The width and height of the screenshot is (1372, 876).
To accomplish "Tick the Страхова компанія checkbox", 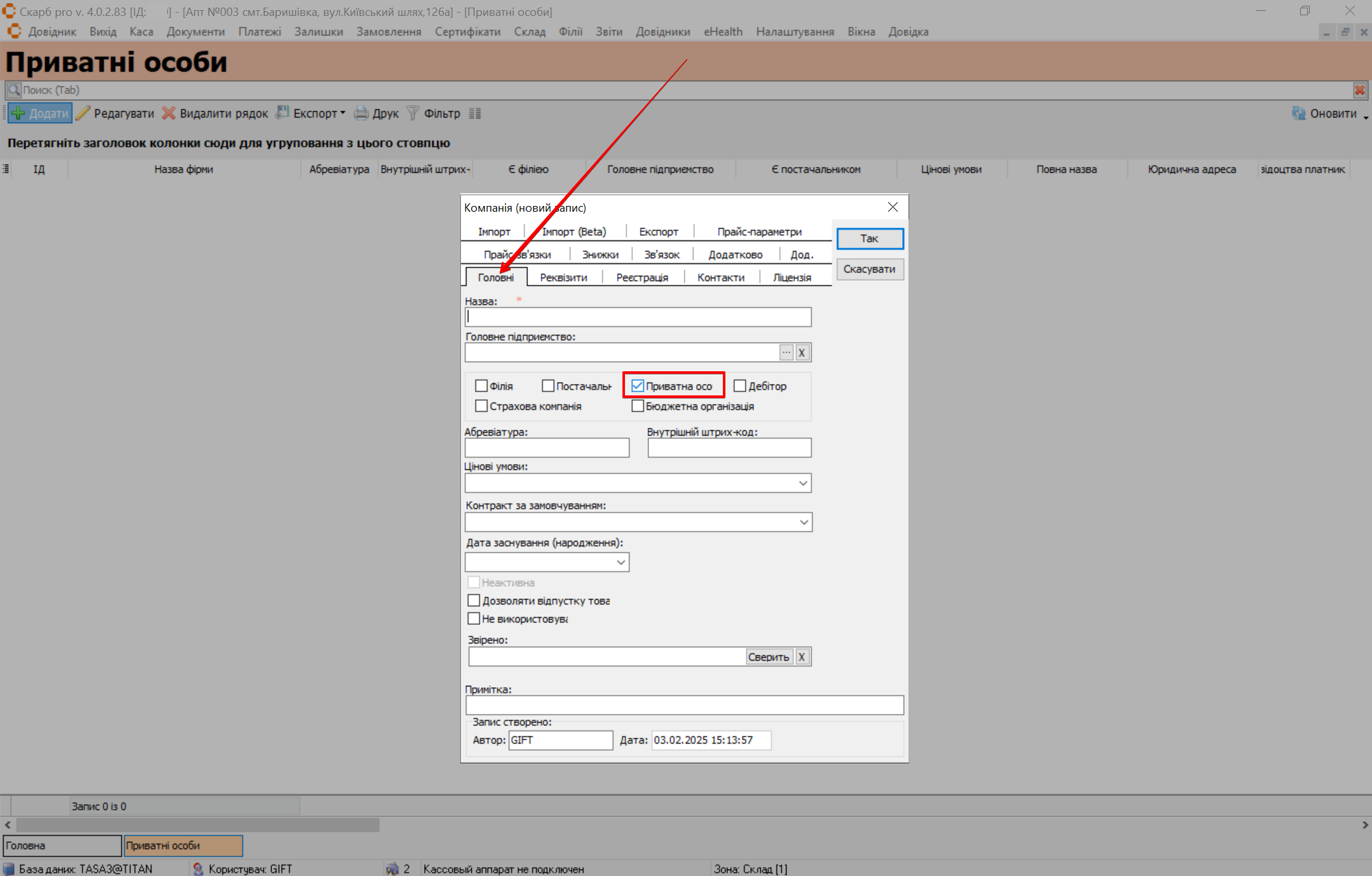I will coord(481,406).
